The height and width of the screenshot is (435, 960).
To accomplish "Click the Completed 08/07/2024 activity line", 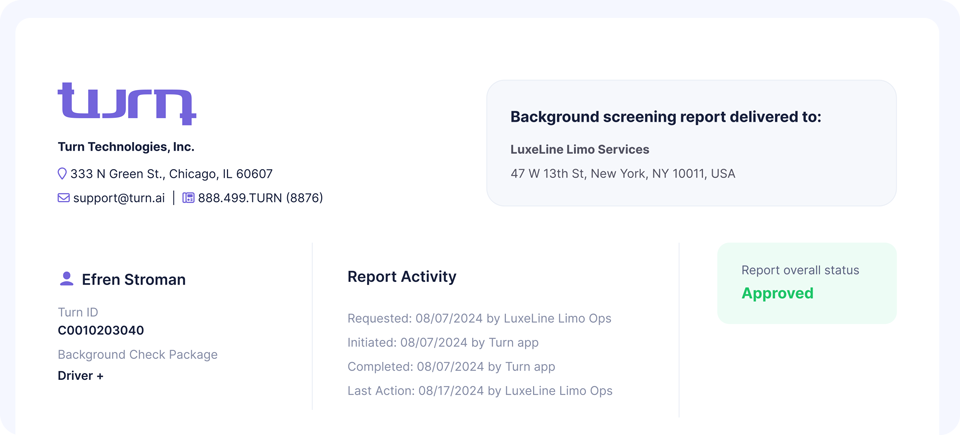I will 451,367.
